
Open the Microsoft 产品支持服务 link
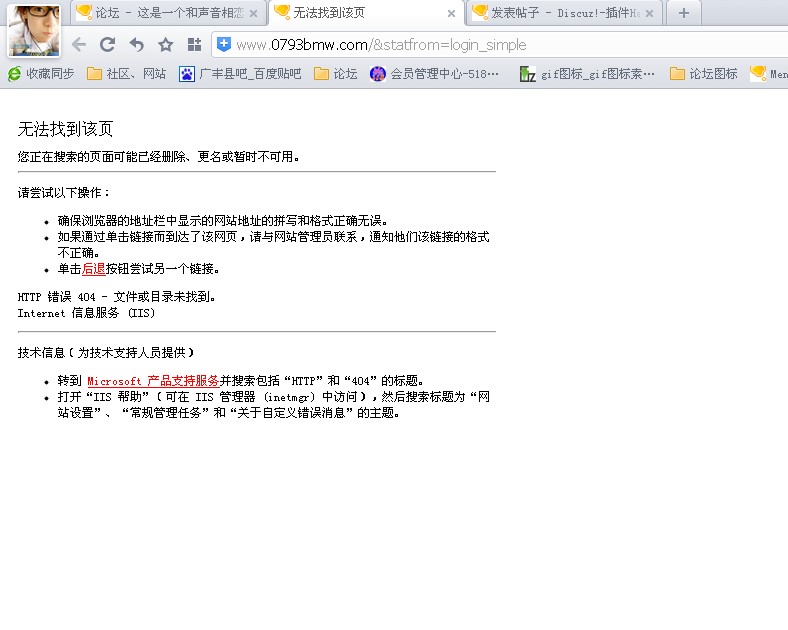pyautogui.click(x=153, y=381)
